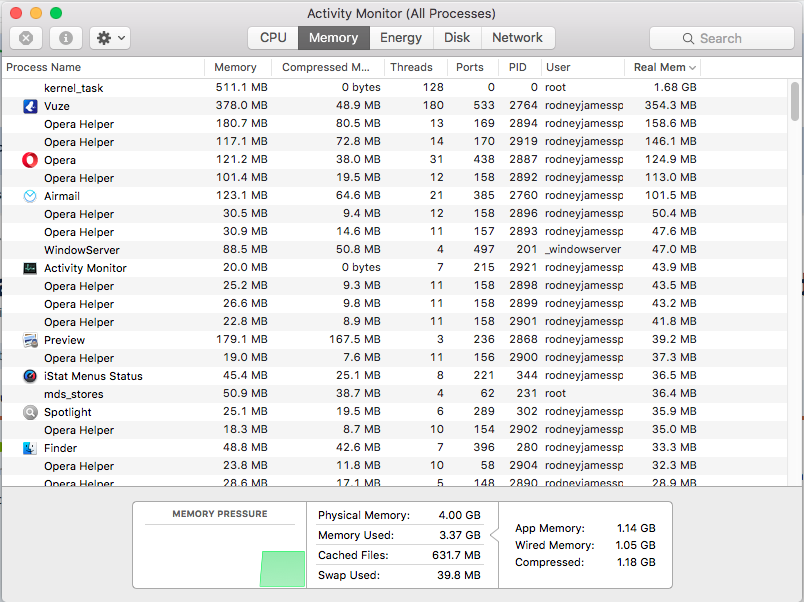The image size is (804, 602).
Task: Sort by Process Name column header
Action: click(103, 67)
